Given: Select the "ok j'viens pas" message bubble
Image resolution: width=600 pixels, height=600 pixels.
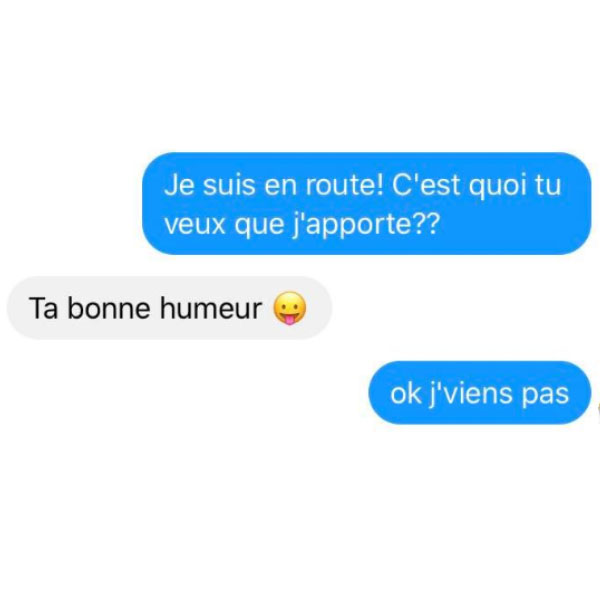Looking at the screenshot, I should click(x=480, y=393).
